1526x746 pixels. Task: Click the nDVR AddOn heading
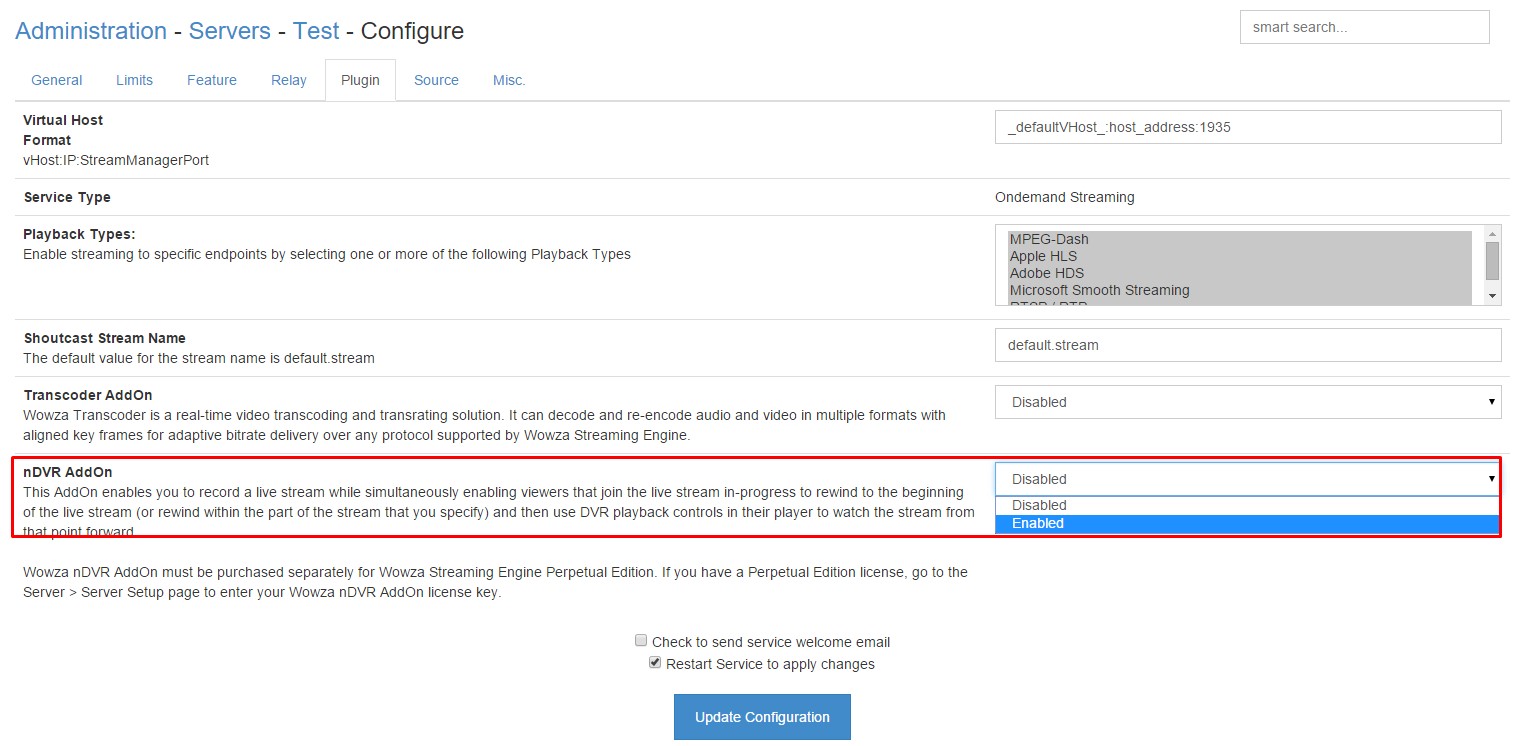coord(68,472)
